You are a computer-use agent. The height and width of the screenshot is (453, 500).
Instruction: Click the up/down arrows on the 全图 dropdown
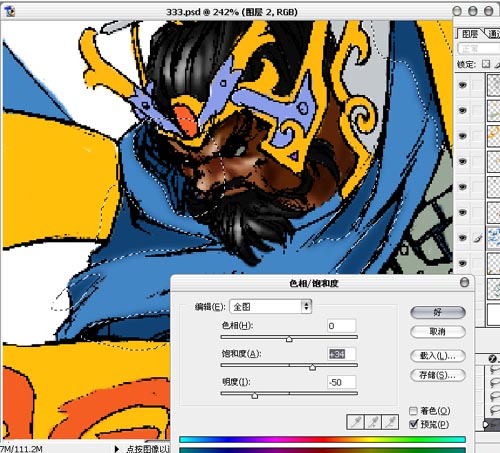coord(306,307)
